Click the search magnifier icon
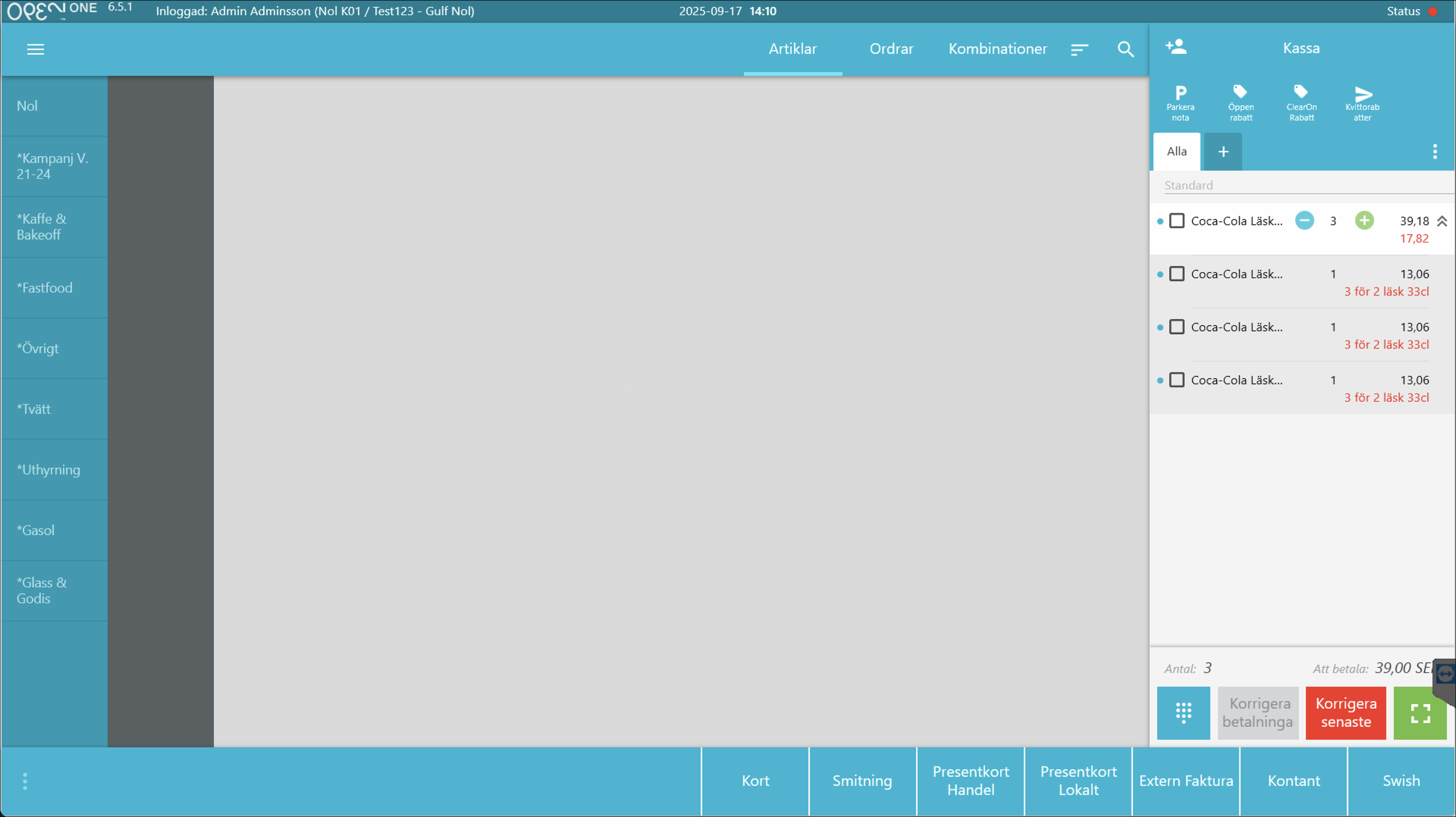 coord(1125,49)
